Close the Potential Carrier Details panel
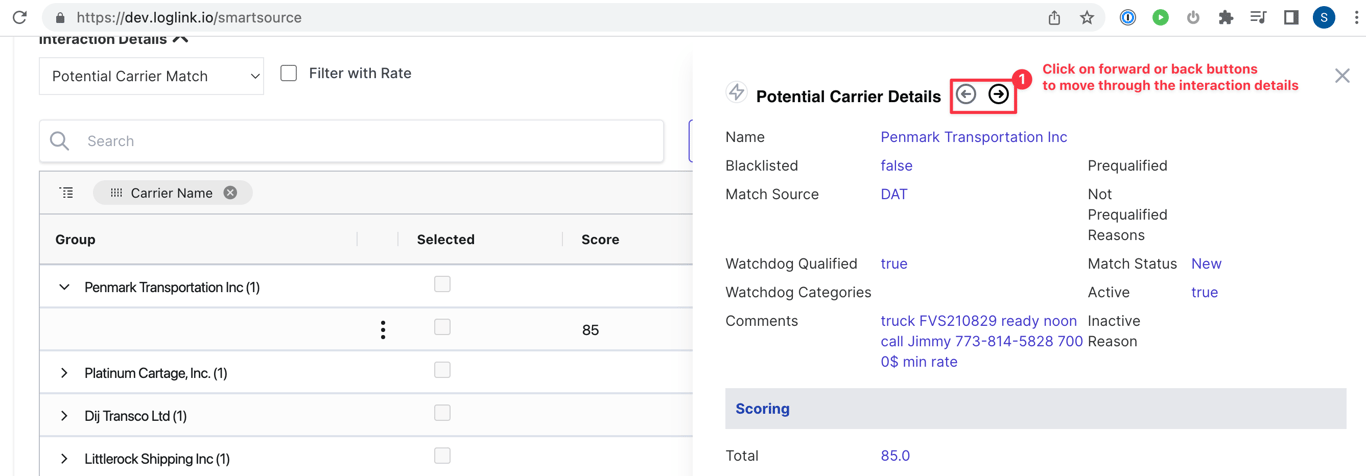Image resolution: width=1366 pixels, height=476 pixels. (1342, 76)
